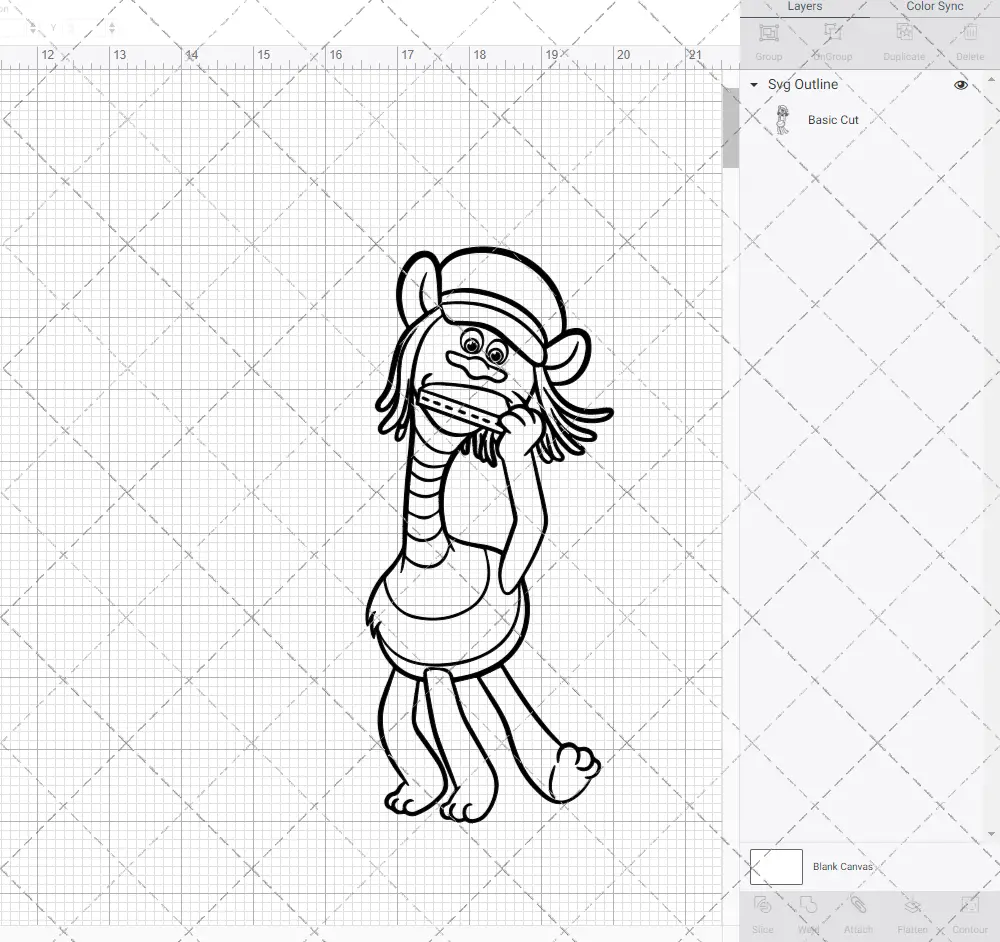
Task: Click the Basic Cut layer thumbnail
Action: (x=784, y=119)
